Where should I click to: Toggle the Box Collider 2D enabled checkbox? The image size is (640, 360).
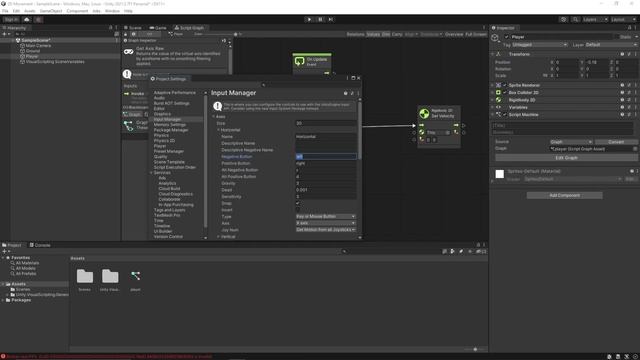click(504, 93)
